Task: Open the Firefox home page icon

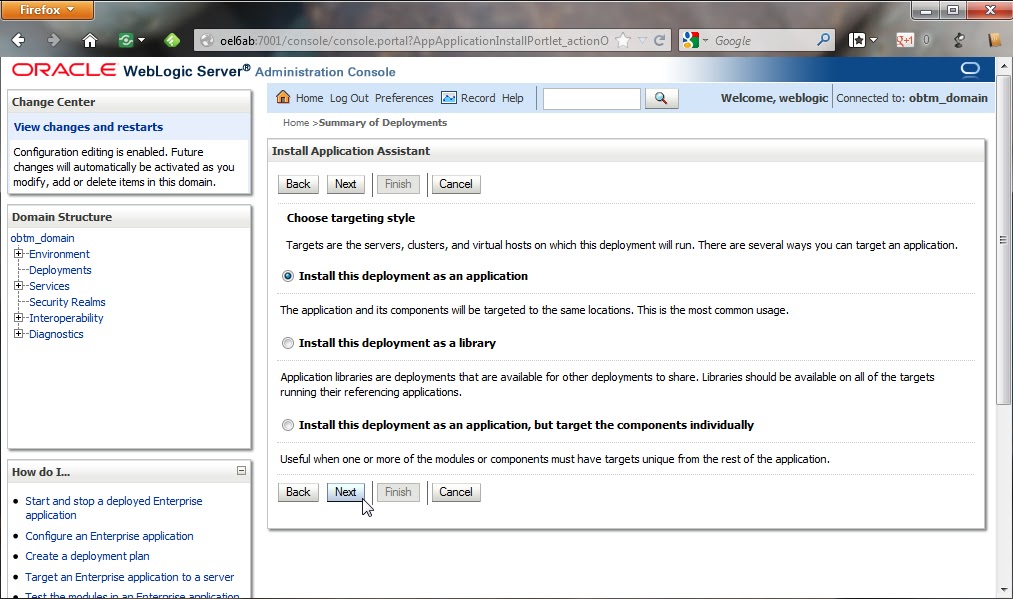Action: [x=90, y=41]
